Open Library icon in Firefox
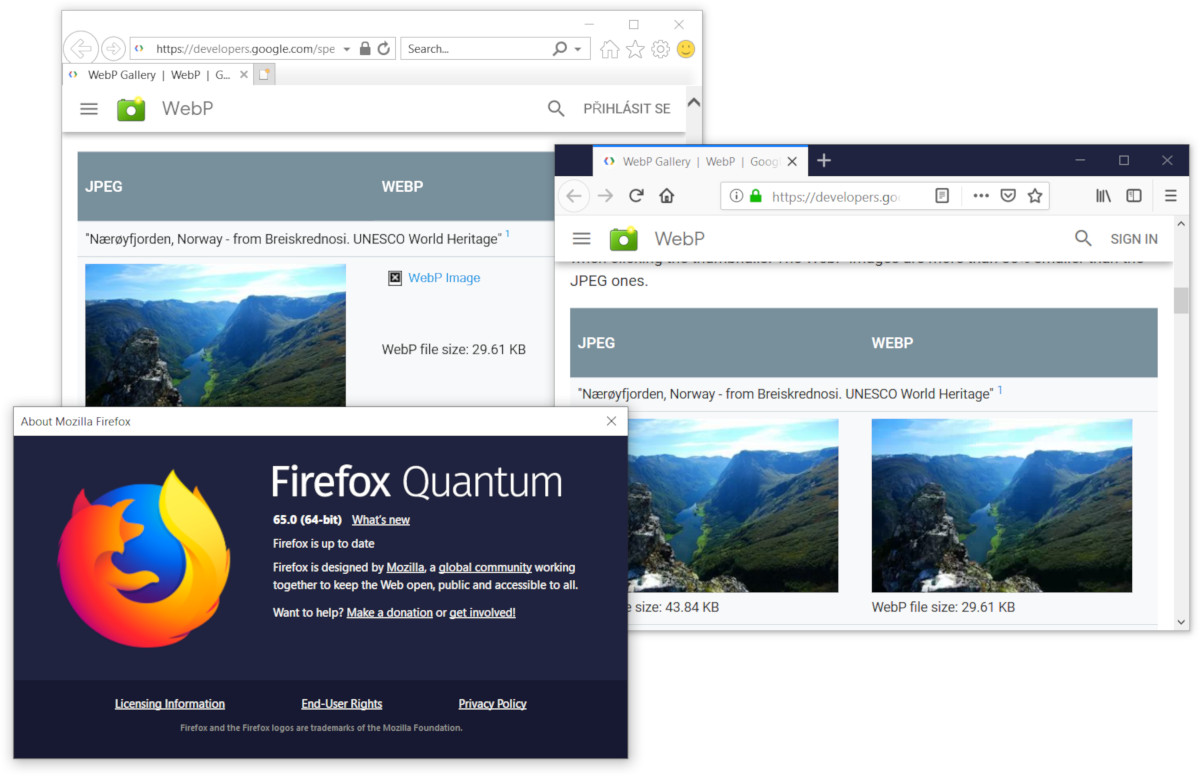The image size is (1200, 776). [1103, 196]
